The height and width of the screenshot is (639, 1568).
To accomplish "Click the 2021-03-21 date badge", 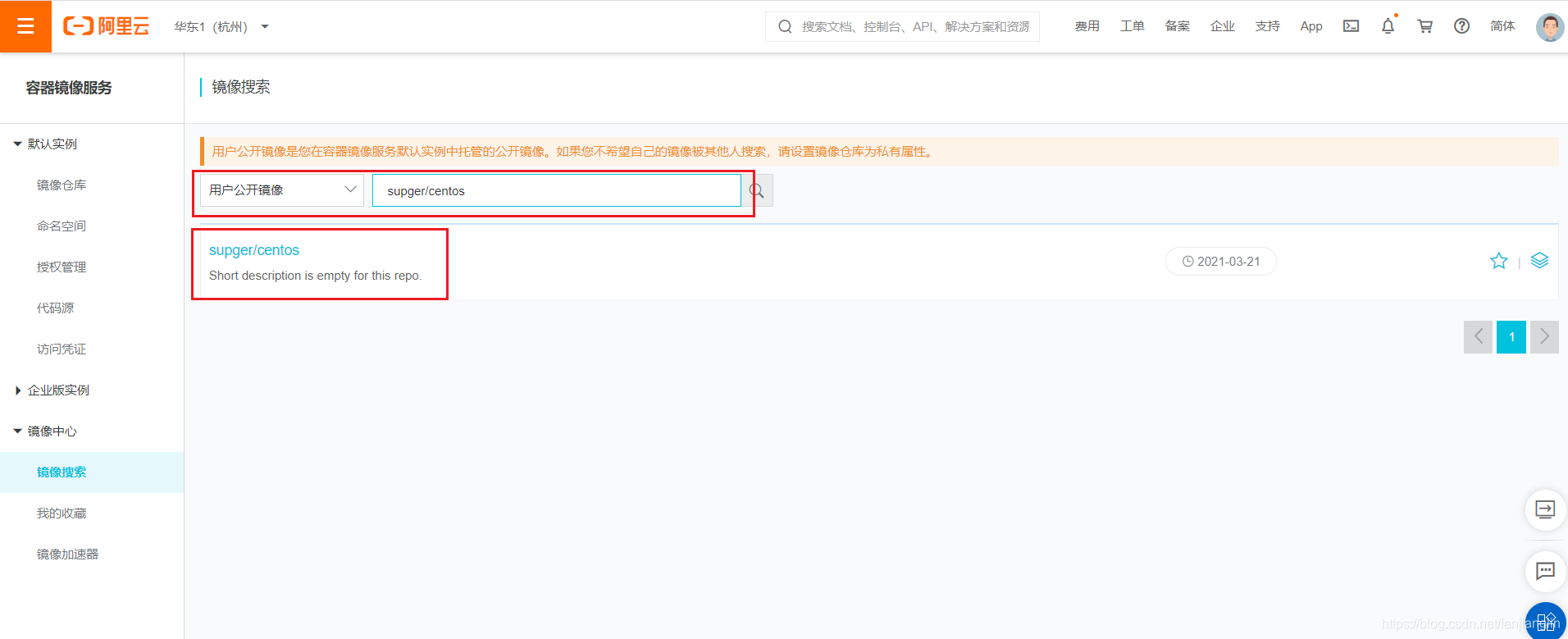I will click(1221, 262).
